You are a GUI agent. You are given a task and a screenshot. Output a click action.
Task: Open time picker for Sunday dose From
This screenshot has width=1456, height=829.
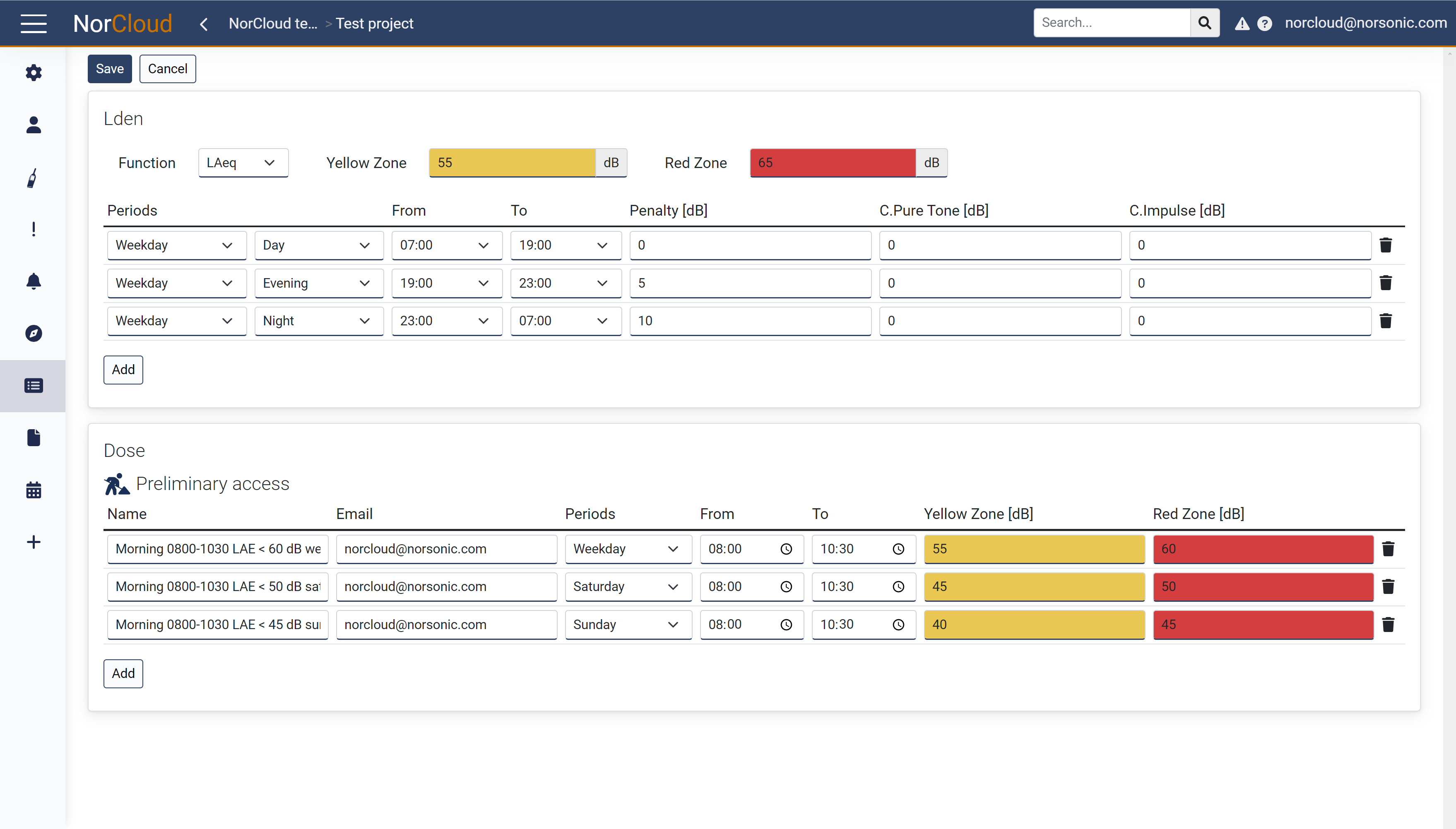pos(786,625)
